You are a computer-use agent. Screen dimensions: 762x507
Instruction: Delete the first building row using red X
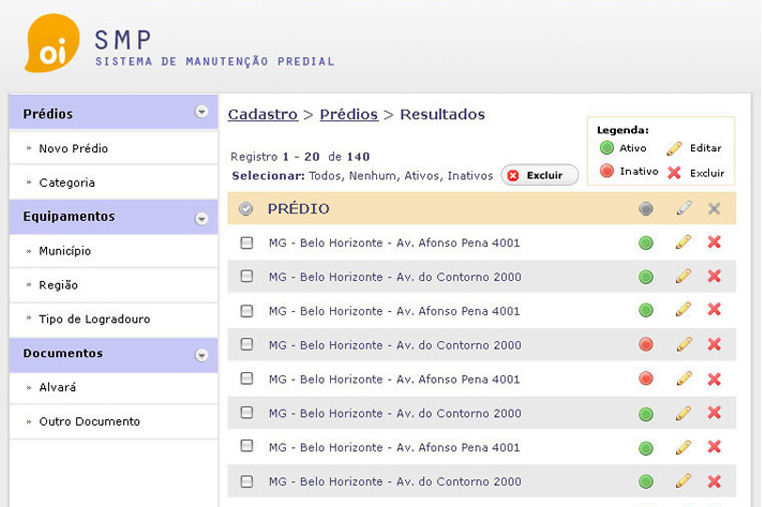(x=714, y=242)
